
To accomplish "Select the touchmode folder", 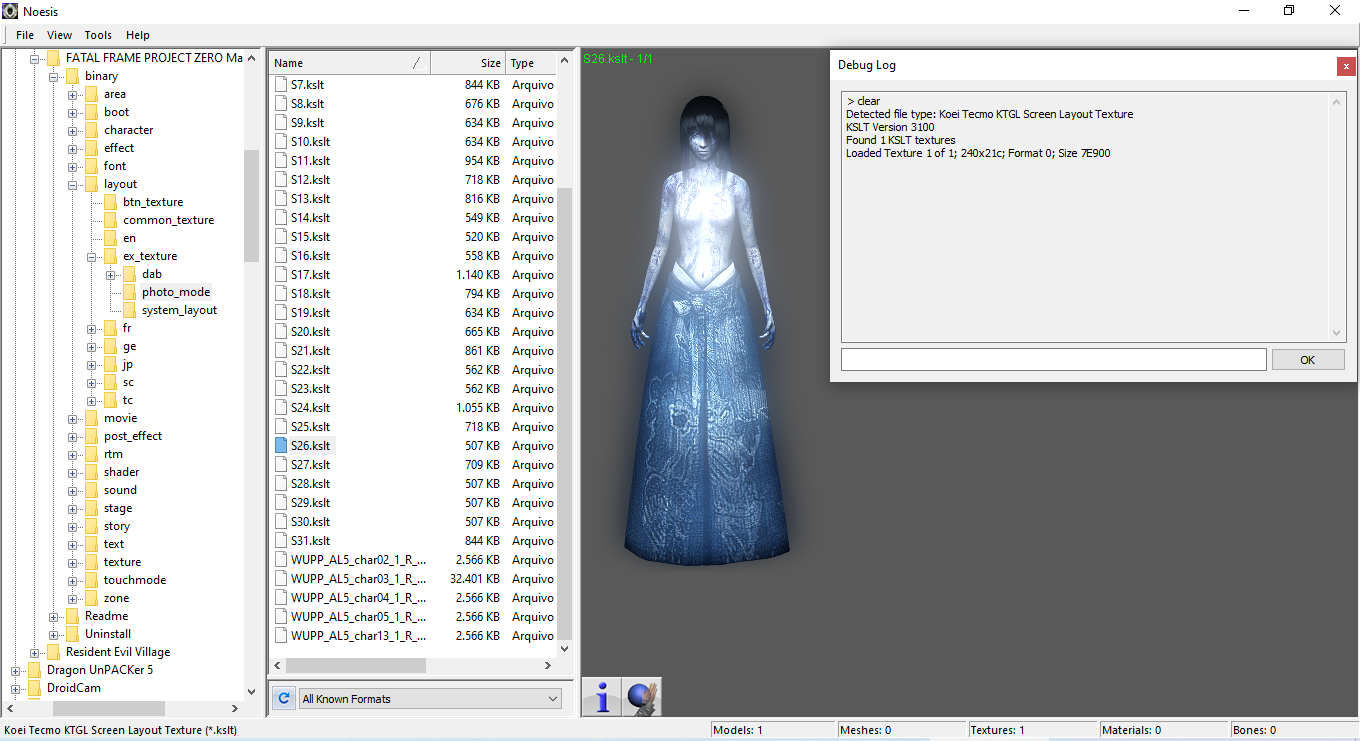I will (x=135, y=580).
